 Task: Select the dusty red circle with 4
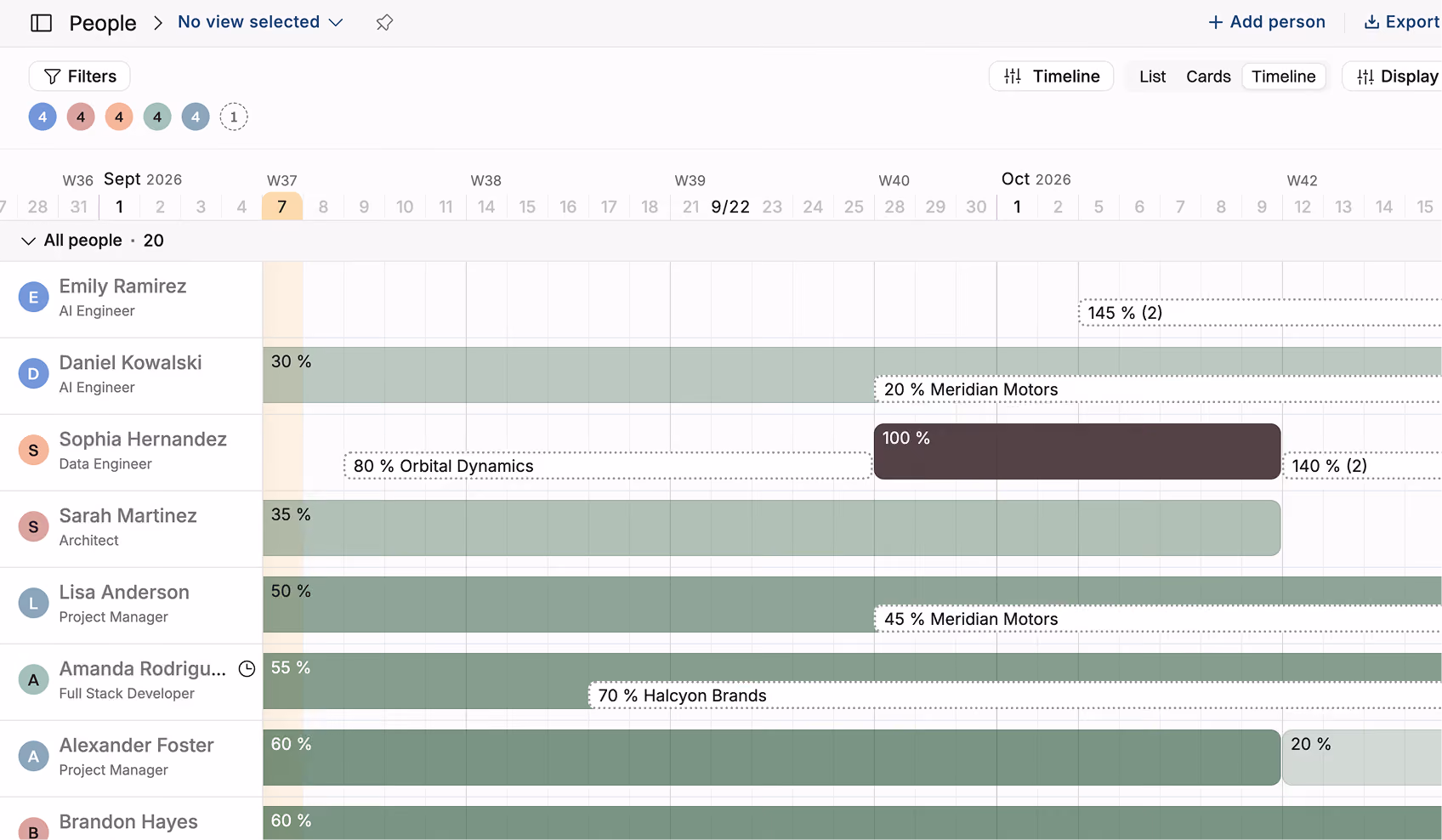click(81, 116)
